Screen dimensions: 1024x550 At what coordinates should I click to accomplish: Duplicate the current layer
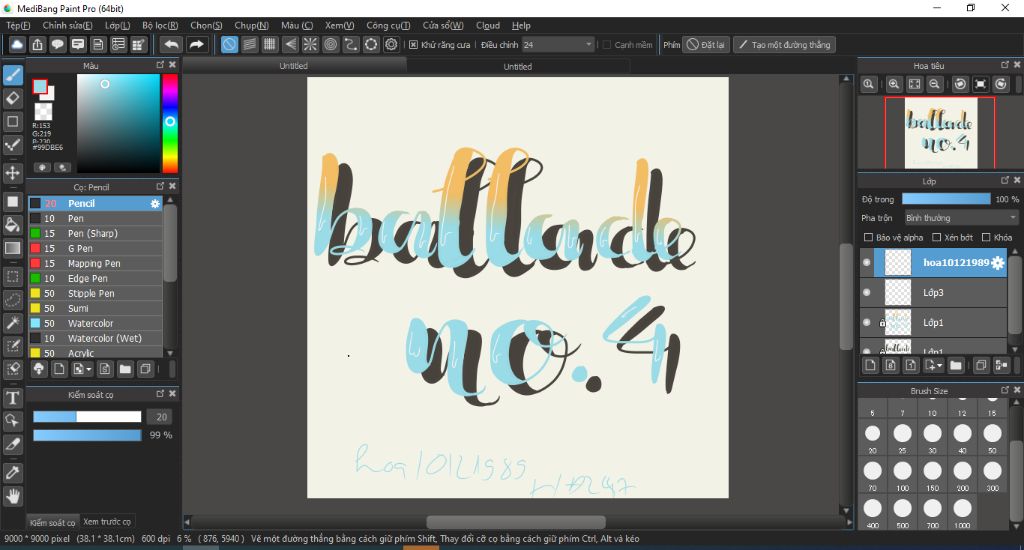tap(981, 365)
